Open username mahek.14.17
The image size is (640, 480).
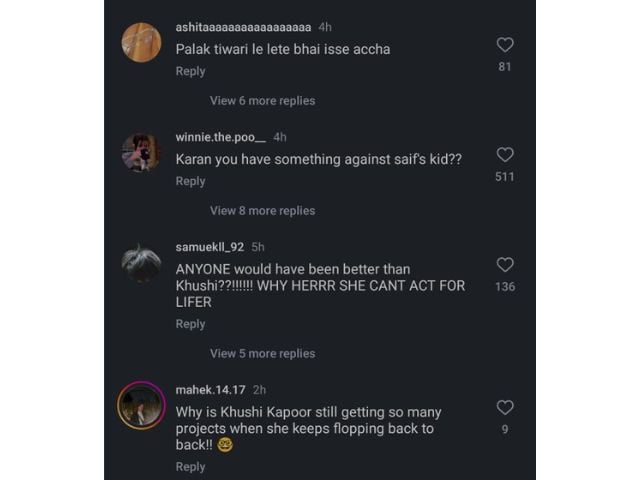click(210, 389)
